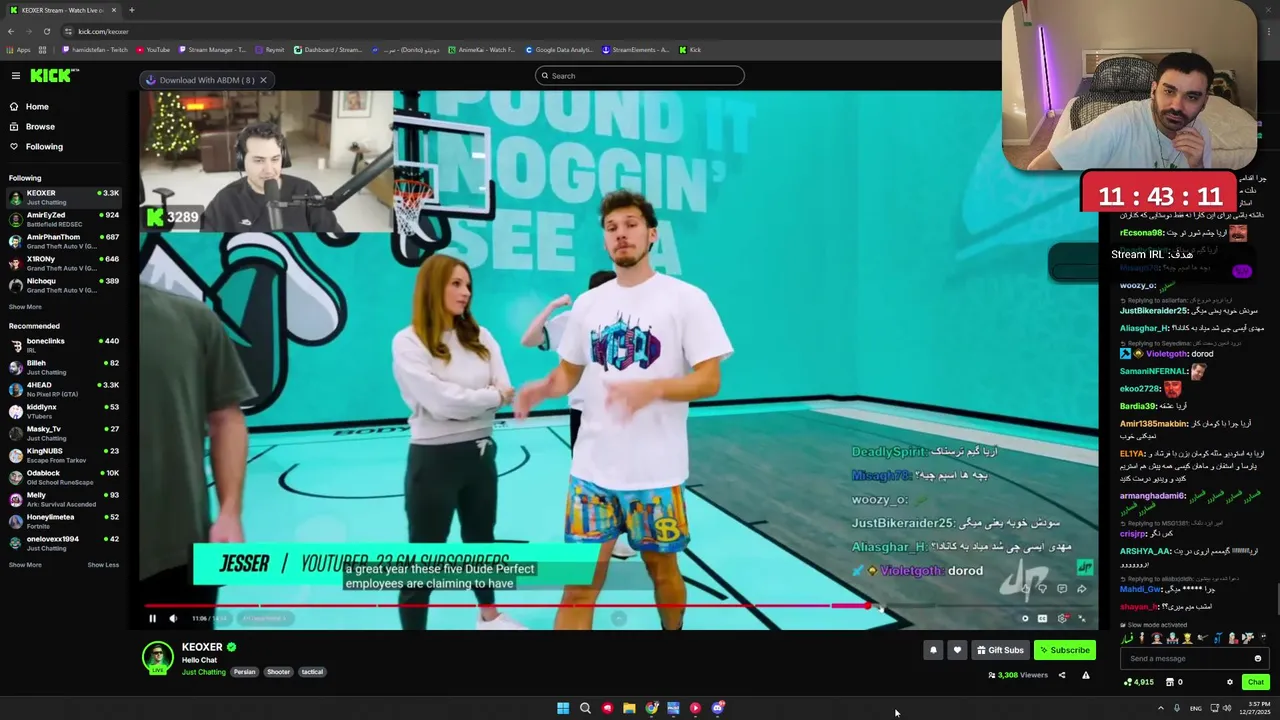1280x720 pixels.
Task: Collapse Recommended with Show Less
Action: [x=103, y=565]
